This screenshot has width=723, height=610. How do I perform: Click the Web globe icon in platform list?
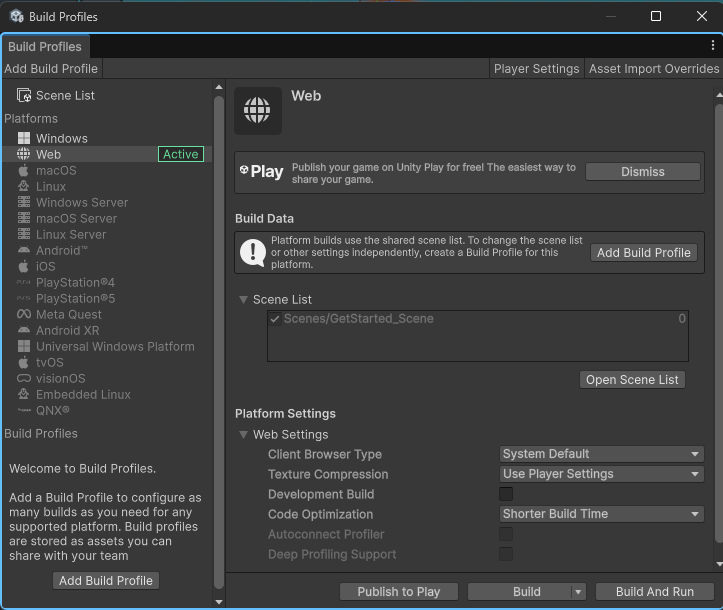24,154
